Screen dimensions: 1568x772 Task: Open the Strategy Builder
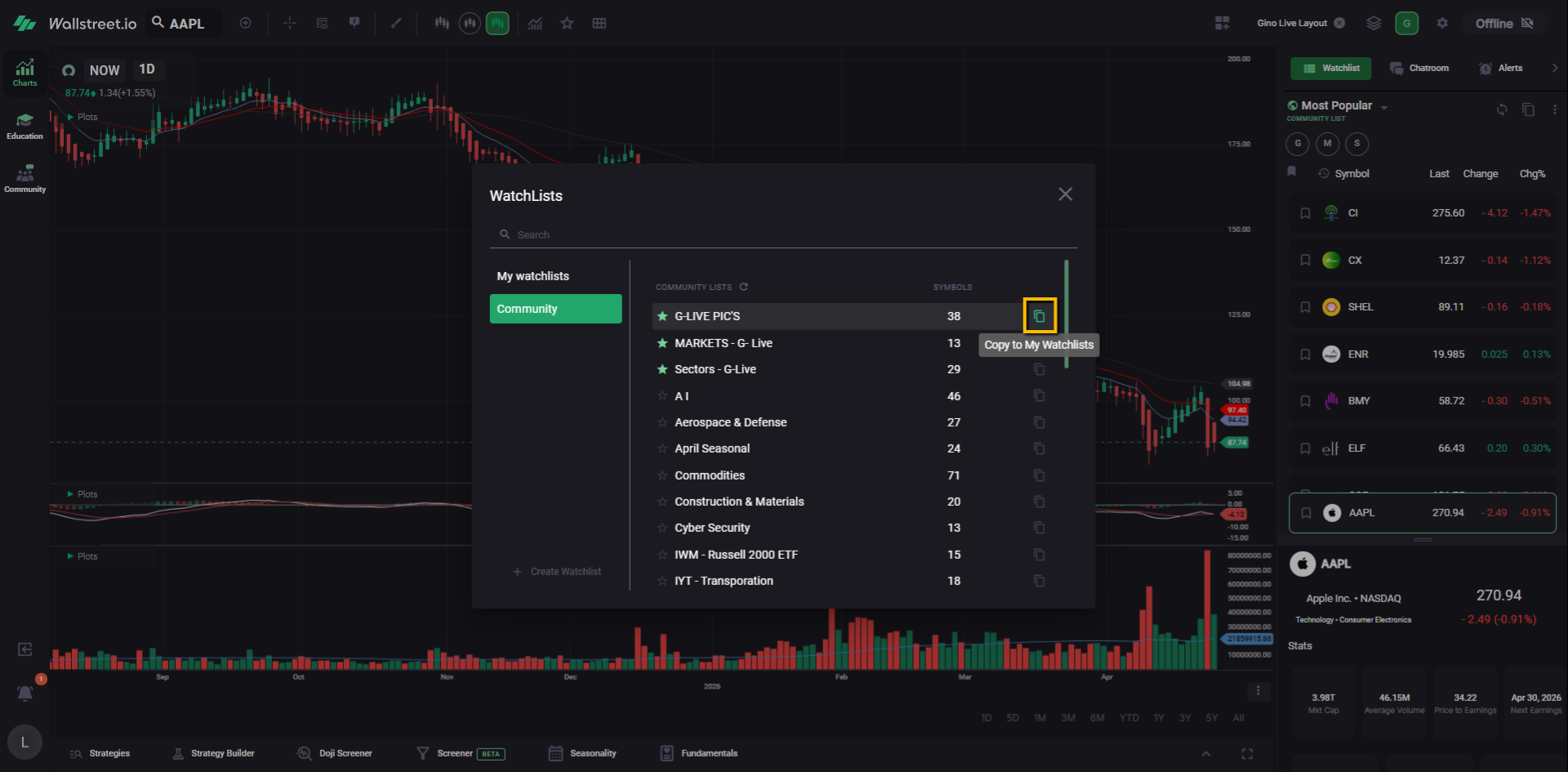214,753
